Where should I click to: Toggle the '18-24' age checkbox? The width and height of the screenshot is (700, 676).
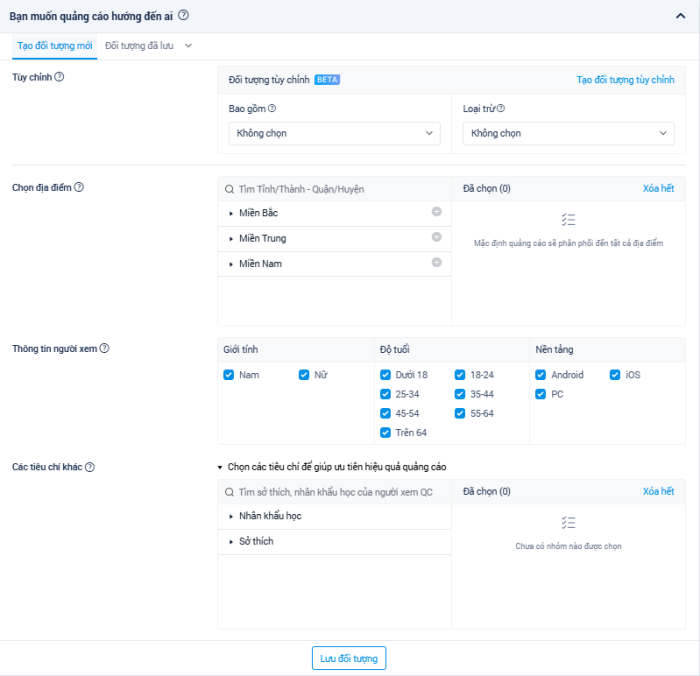pos(460,375)
